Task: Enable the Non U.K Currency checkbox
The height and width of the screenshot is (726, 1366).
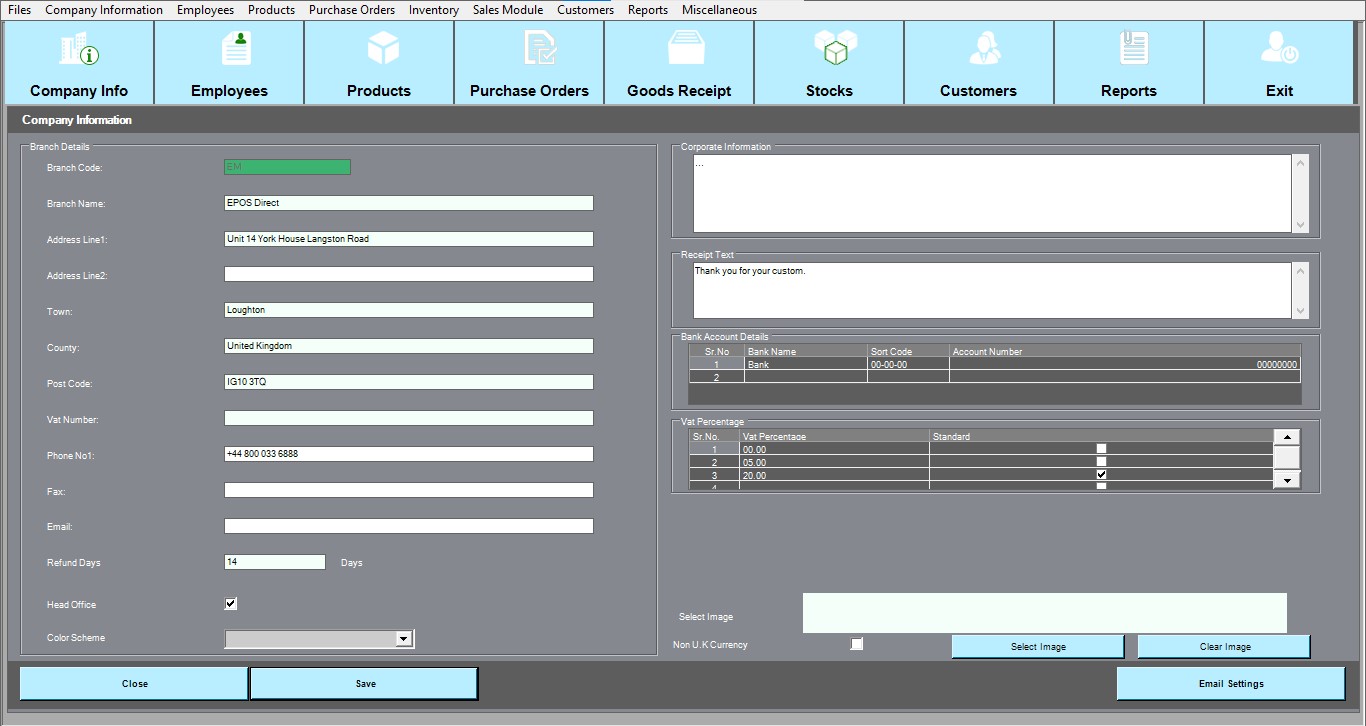Action: coord(857,644)
